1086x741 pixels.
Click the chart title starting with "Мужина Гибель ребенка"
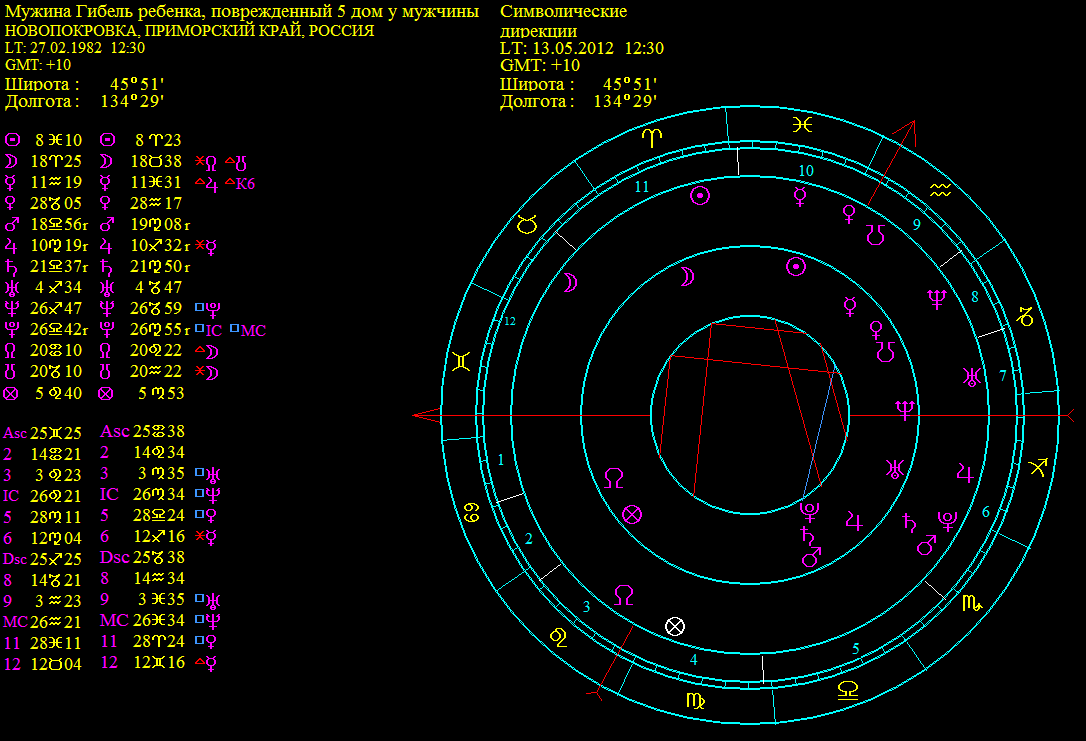point(242,12)
